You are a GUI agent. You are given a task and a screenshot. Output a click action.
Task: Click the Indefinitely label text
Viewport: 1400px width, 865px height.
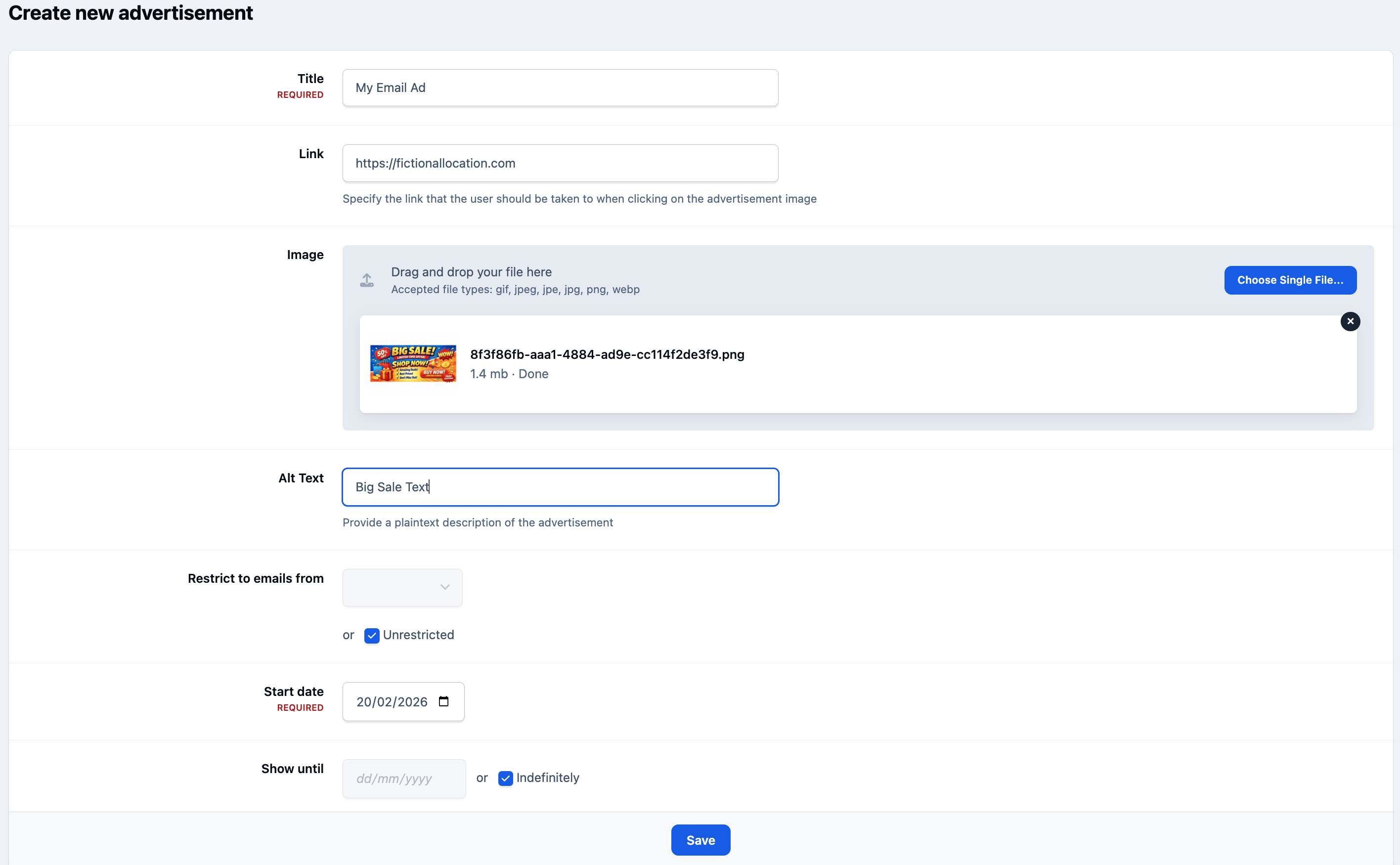pyautogui.click(x=548, y=778)
